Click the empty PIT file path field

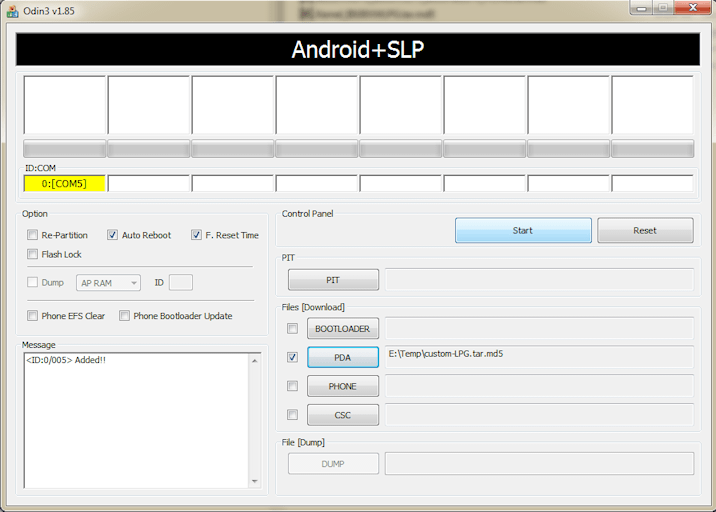539,280
